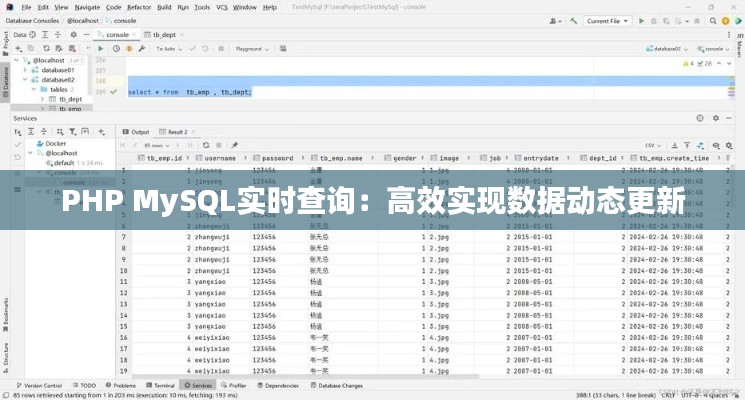
Task: Sort by username column header
Action: point(220,158)
